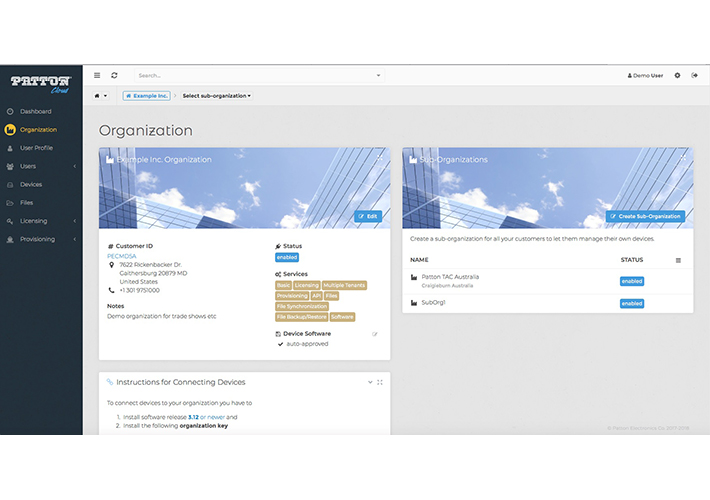Click Create Sub-Organization button
The image size is (710, 500).
pyautogui.click(x=645, y=216)
